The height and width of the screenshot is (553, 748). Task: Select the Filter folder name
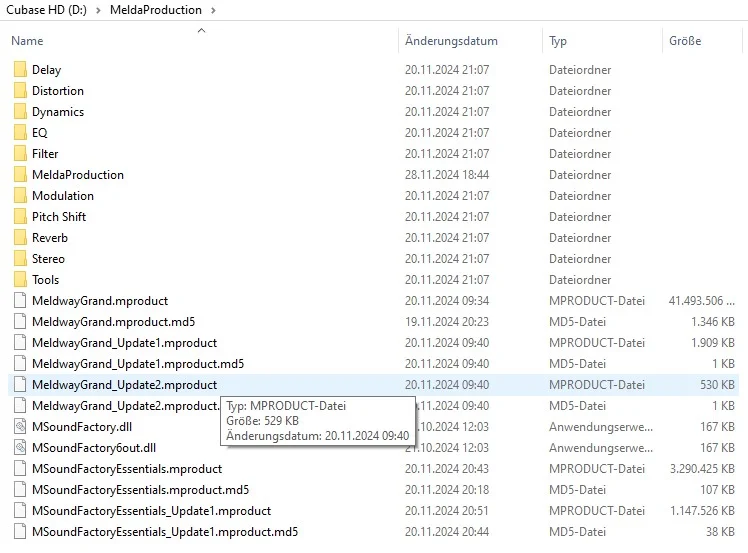[x=45, y=154]
